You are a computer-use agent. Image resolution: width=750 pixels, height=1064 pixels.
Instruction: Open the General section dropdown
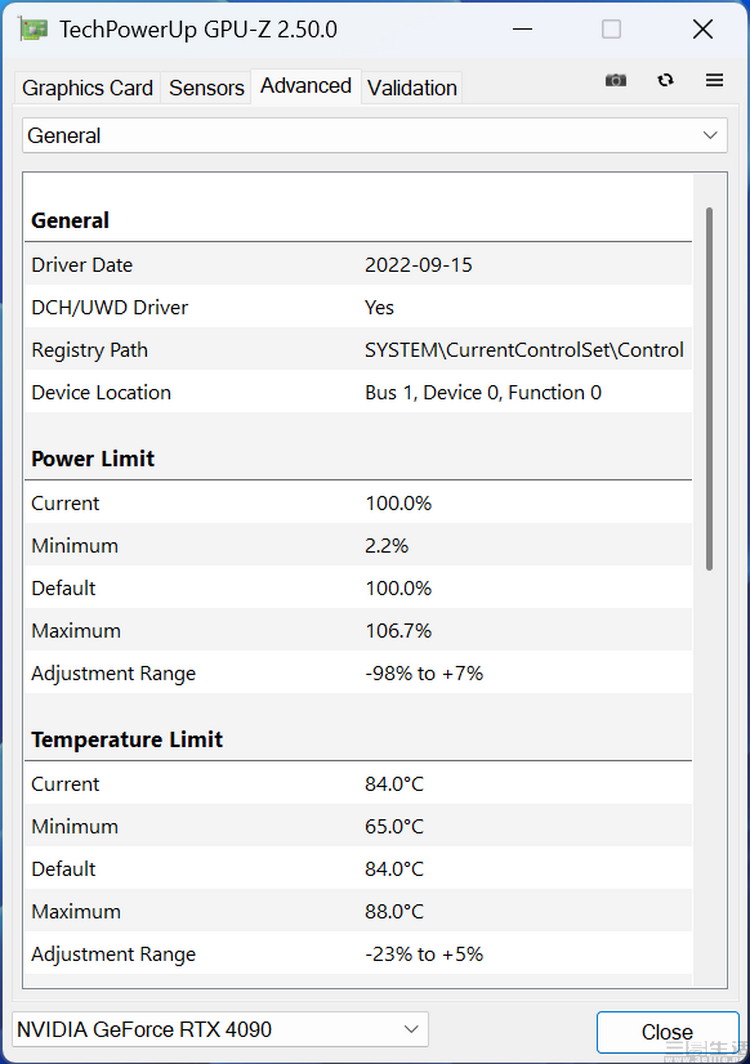coord(375,135)
